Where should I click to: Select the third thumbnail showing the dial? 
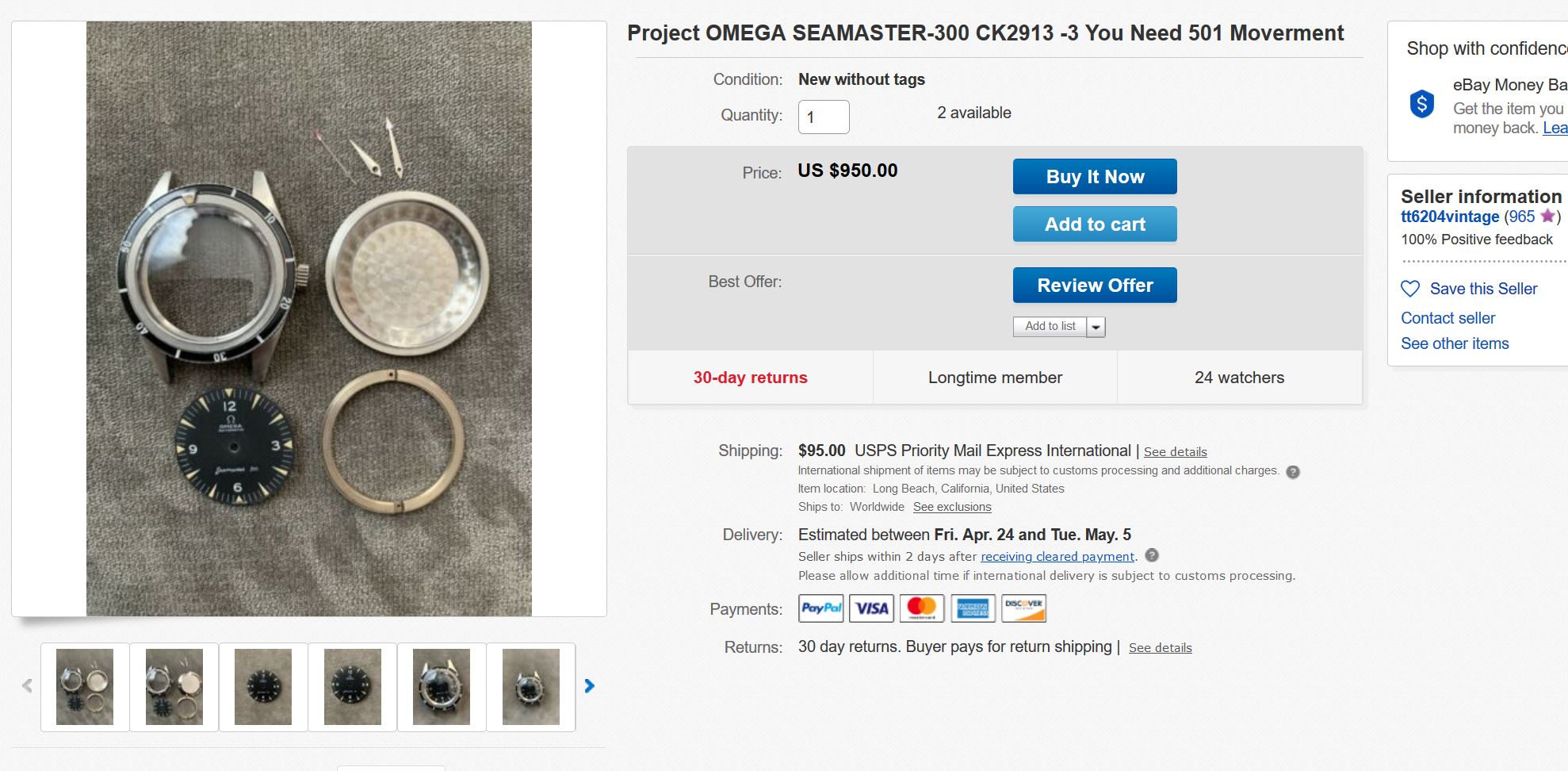pos(263,686)
